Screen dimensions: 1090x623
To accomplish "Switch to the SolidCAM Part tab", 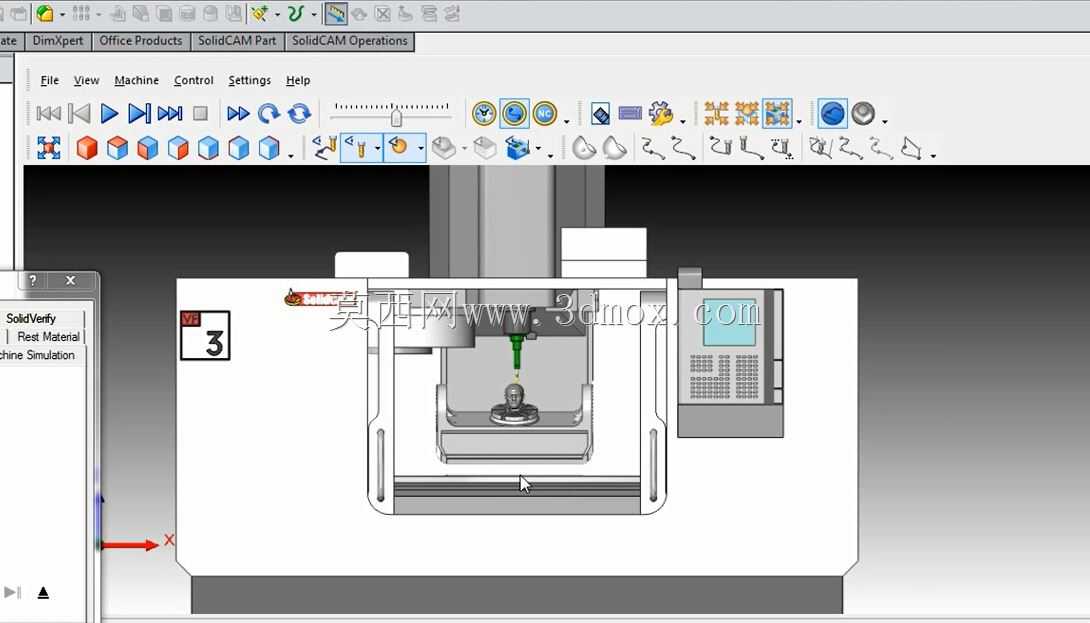I will pos(236,41).
